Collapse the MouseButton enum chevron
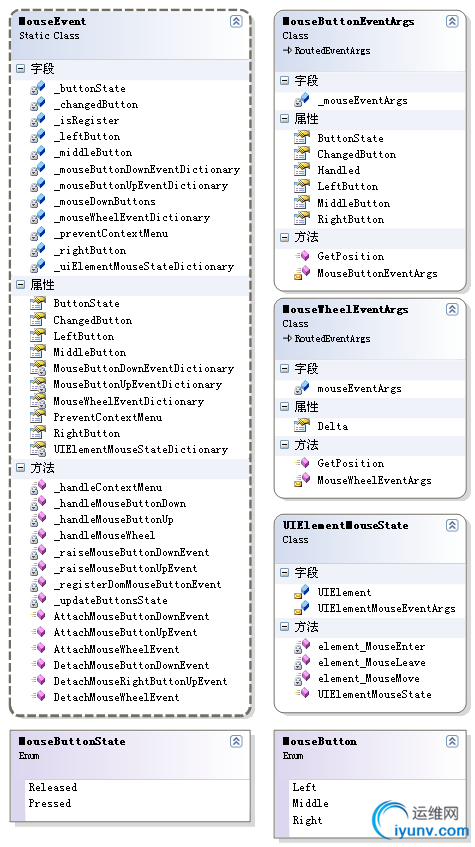Viewport: 475px width, 847px height. tap(452, 741)
